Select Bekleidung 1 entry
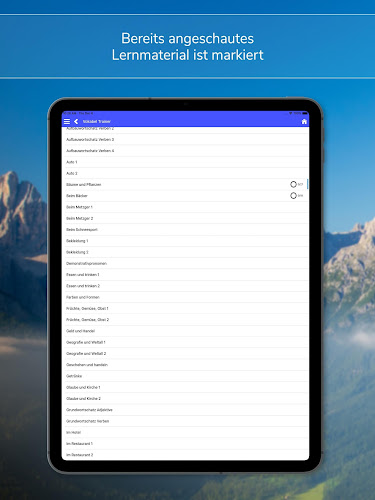Screen dimensions: 375x500 click(x=185, y=241)
